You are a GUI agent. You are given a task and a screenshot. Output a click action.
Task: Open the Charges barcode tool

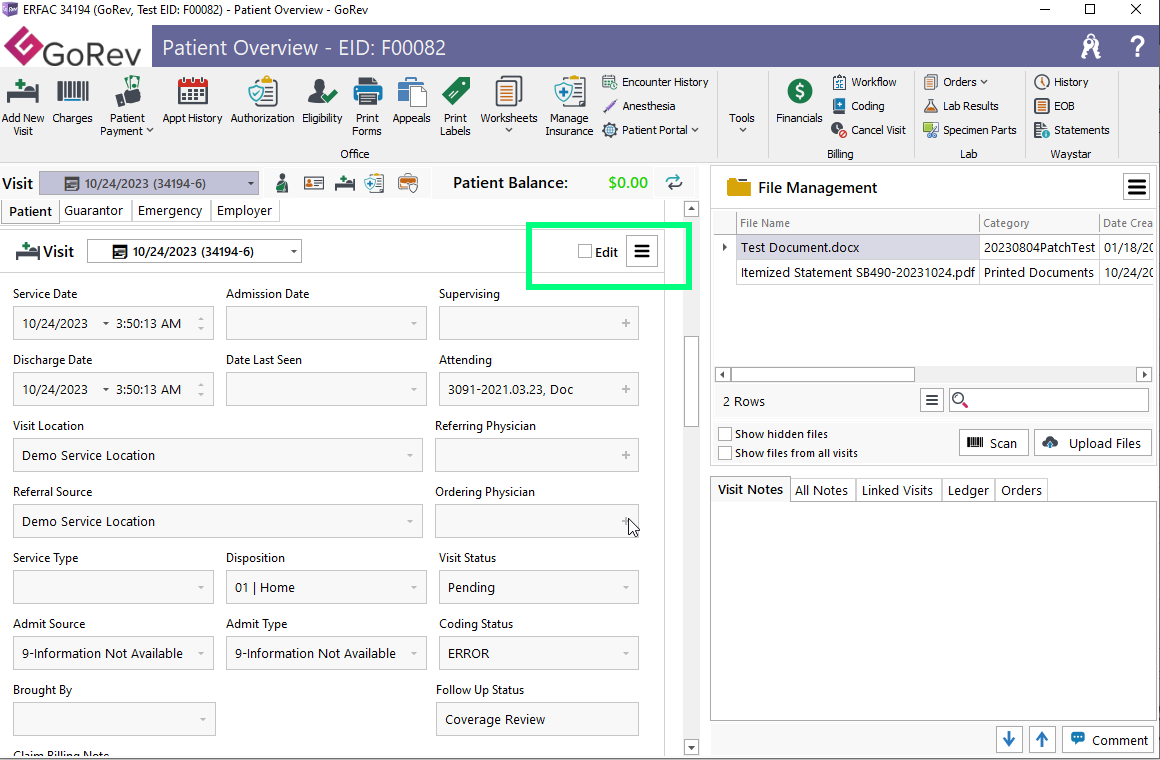click(x=72, y=102)
